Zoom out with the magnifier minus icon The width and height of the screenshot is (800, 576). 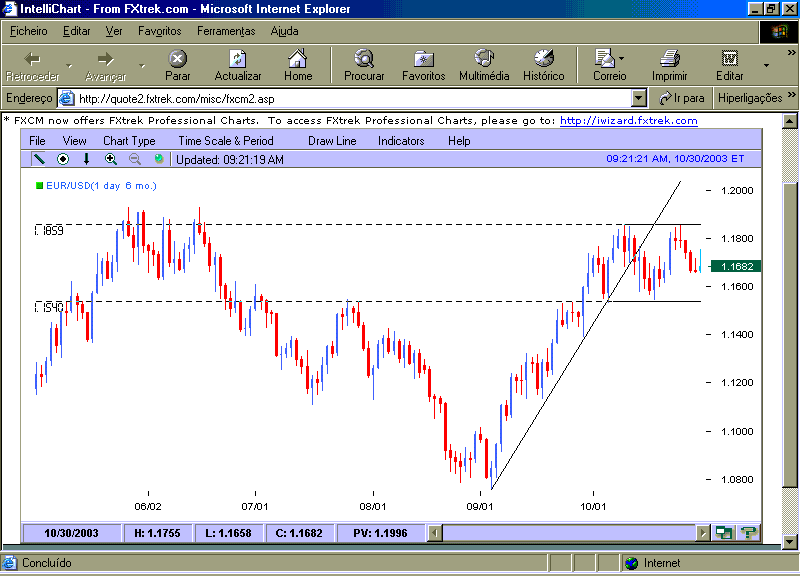[x=135, y=159]
